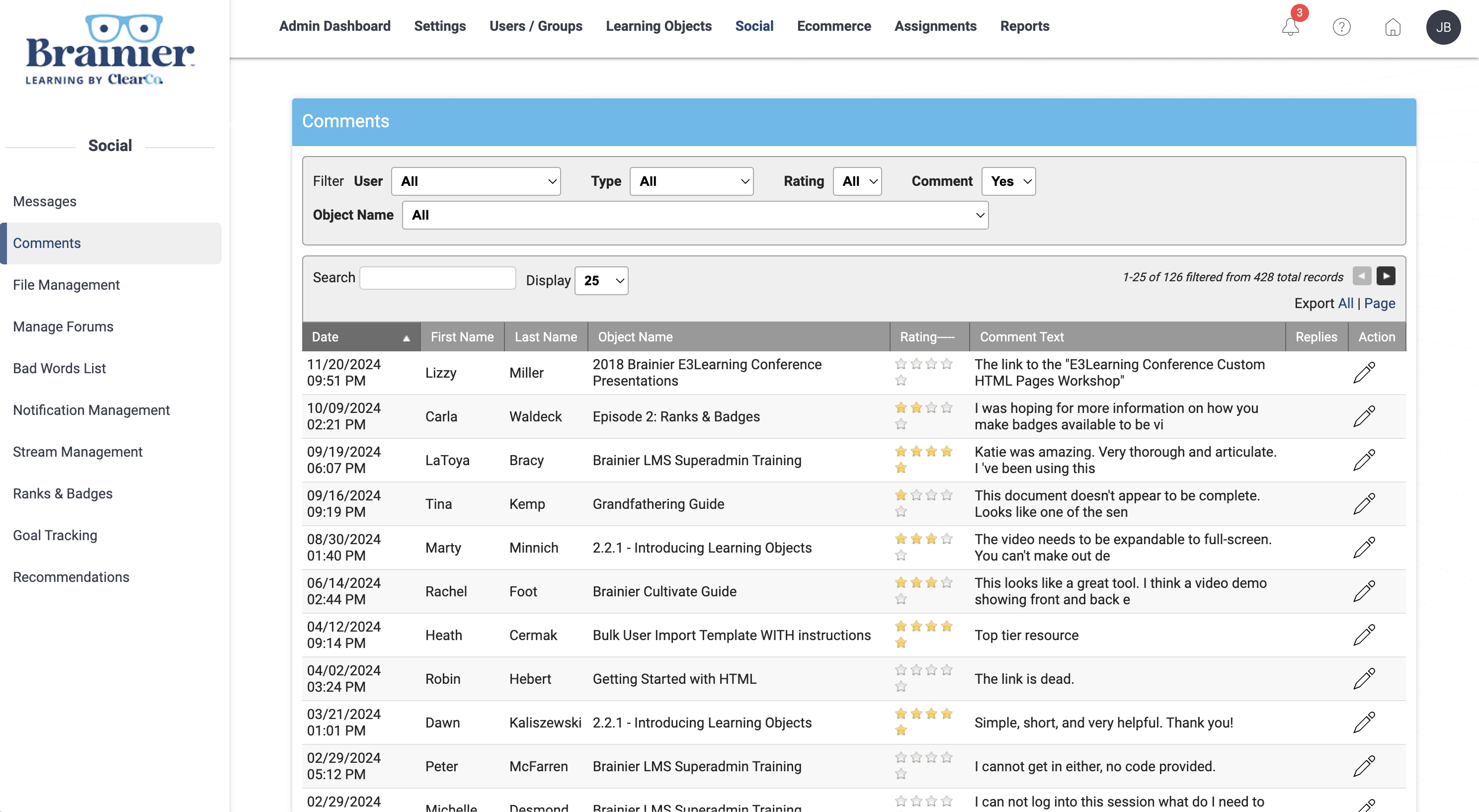Open the Assignments menu

[x=935, y=26]
